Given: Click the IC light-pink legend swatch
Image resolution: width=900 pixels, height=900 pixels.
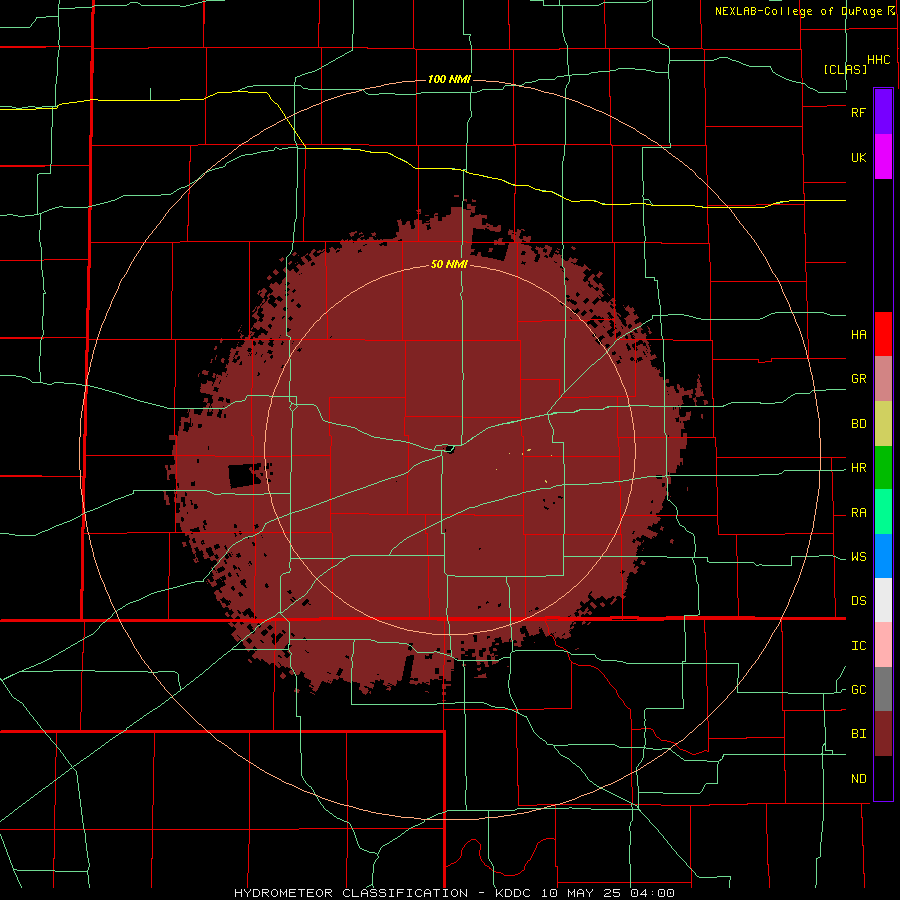Looking at the screenshot, I should pyautogui.click(x=883, y=645).
